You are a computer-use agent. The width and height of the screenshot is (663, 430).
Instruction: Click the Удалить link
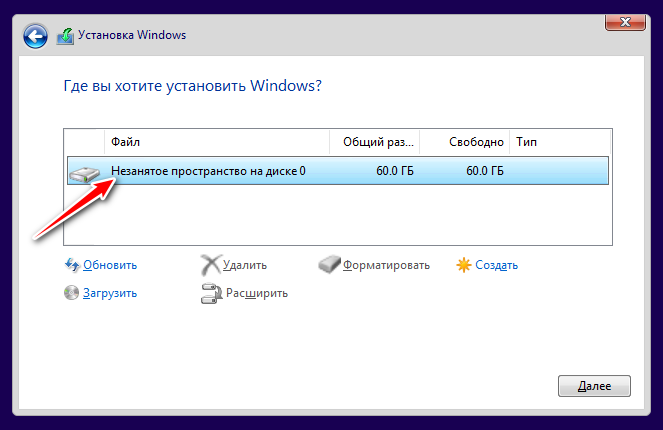(246, 265)
